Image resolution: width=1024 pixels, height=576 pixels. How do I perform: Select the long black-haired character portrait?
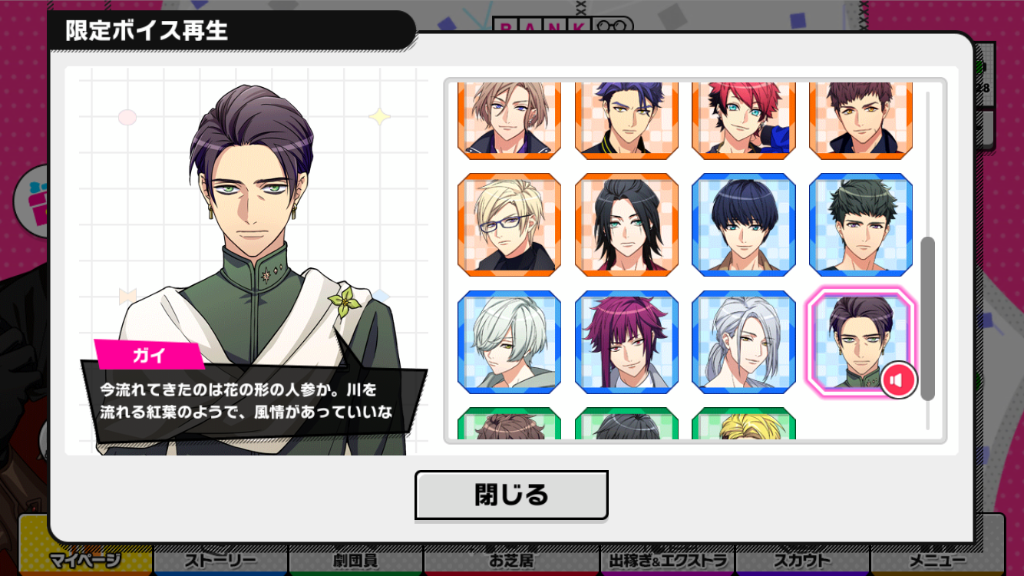626,225
